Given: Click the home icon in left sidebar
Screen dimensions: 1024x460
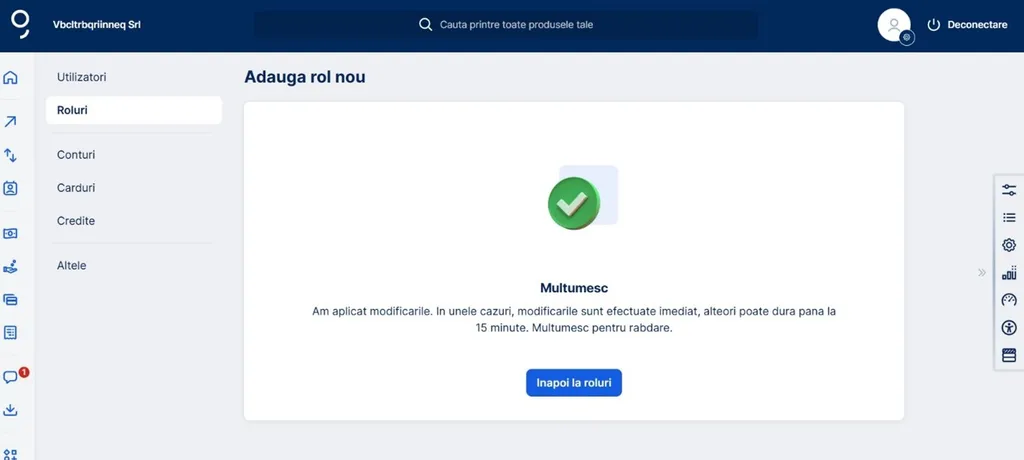Looking at the screenshot, I should tap(11, 78).
